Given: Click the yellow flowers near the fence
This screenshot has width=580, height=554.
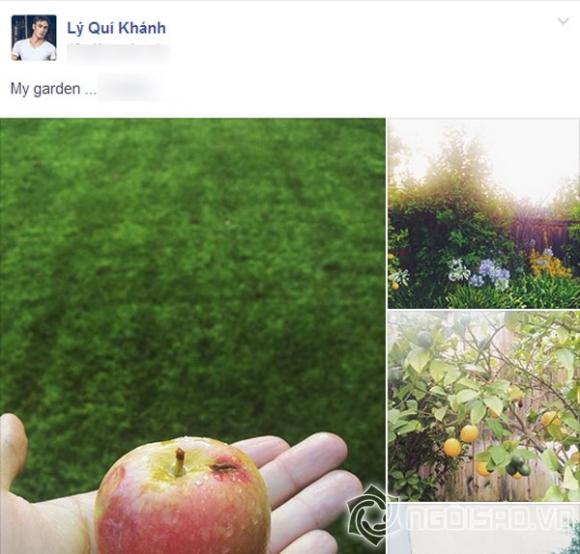Looking at the screenshot, I should click(x=550, y=263).
